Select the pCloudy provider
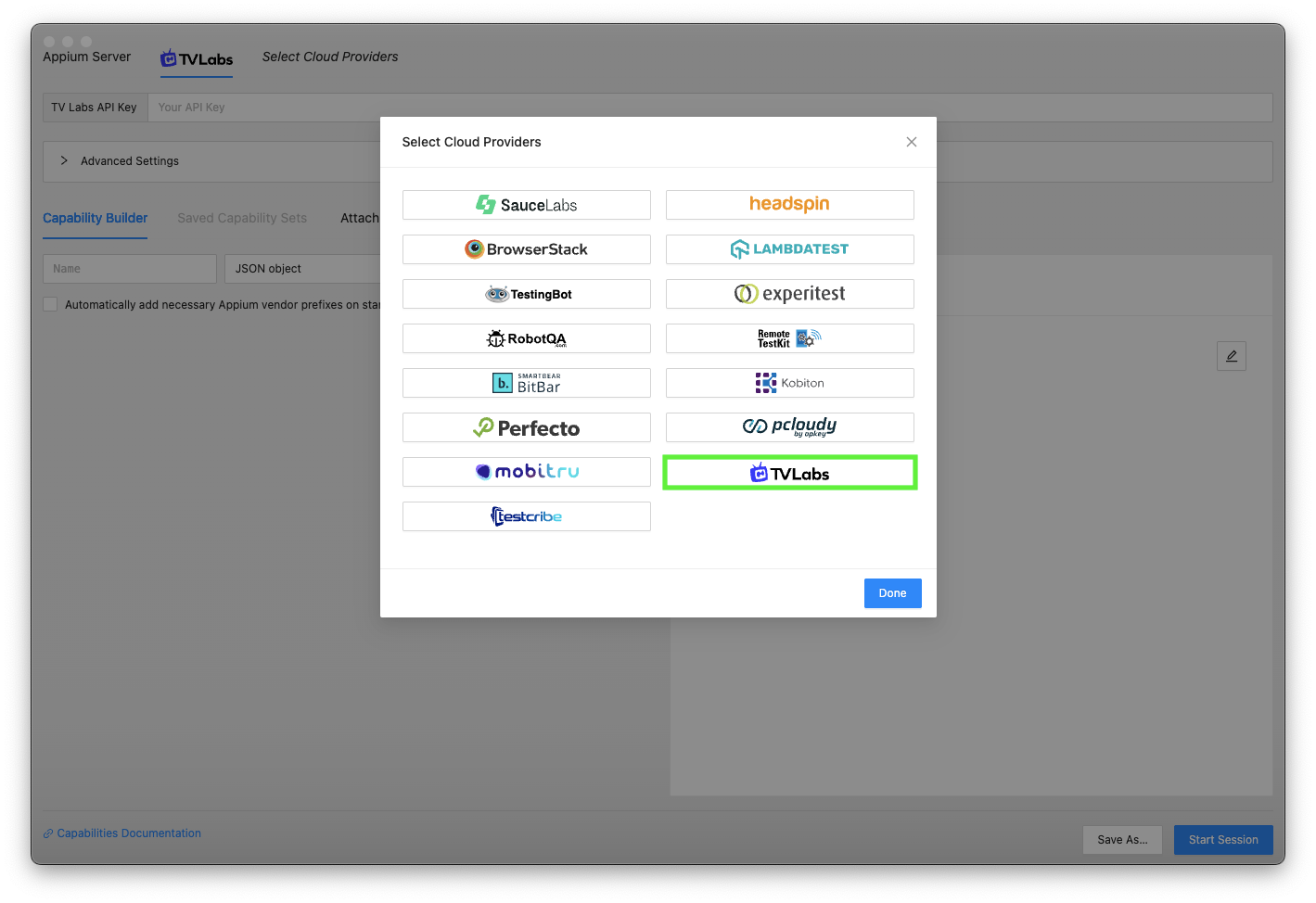Viewport: 1316px width, 903px height. pyautogui.click(x=789, y=427)
